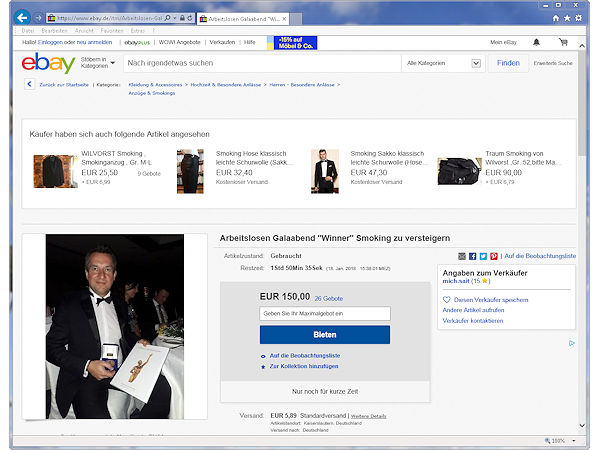Click Verkäufer kontaktieren link

pyautogui.click(x=473, y=321)
